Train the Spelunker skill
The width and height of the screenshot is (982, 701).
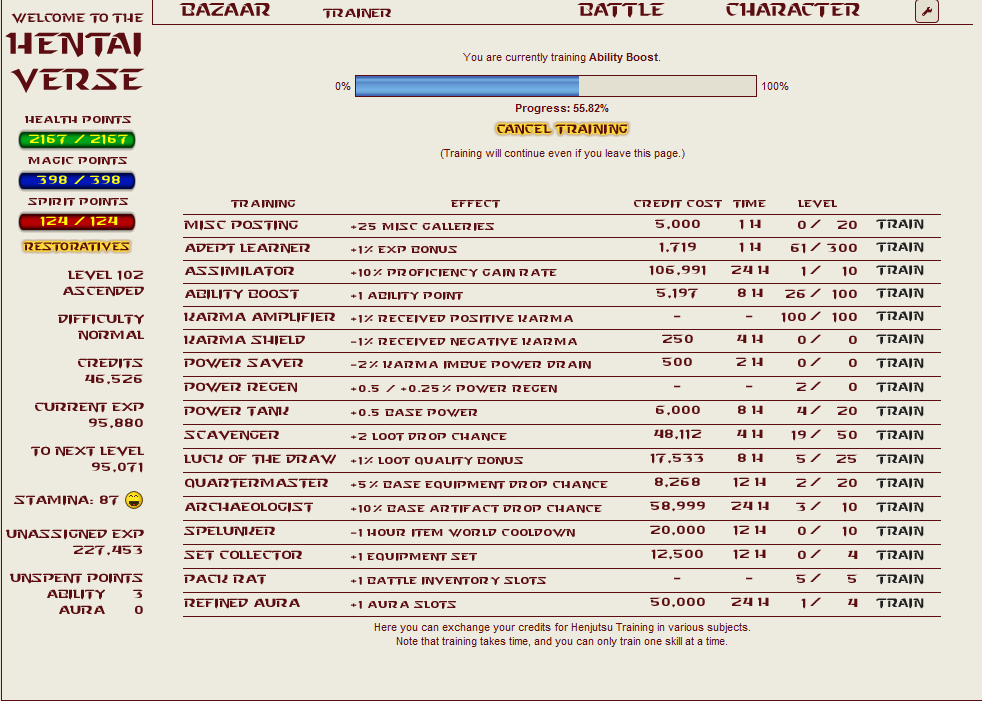point(900,531)
